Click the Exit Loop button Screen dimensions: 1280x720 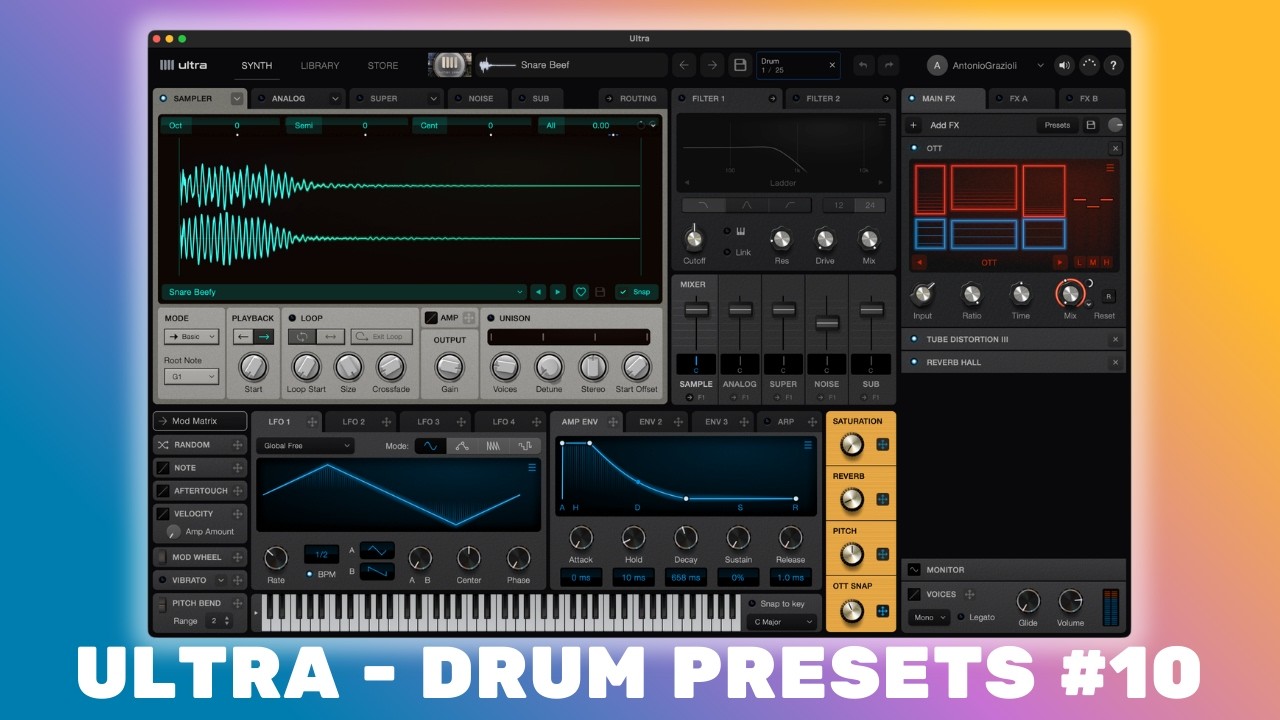pos(381,337)
